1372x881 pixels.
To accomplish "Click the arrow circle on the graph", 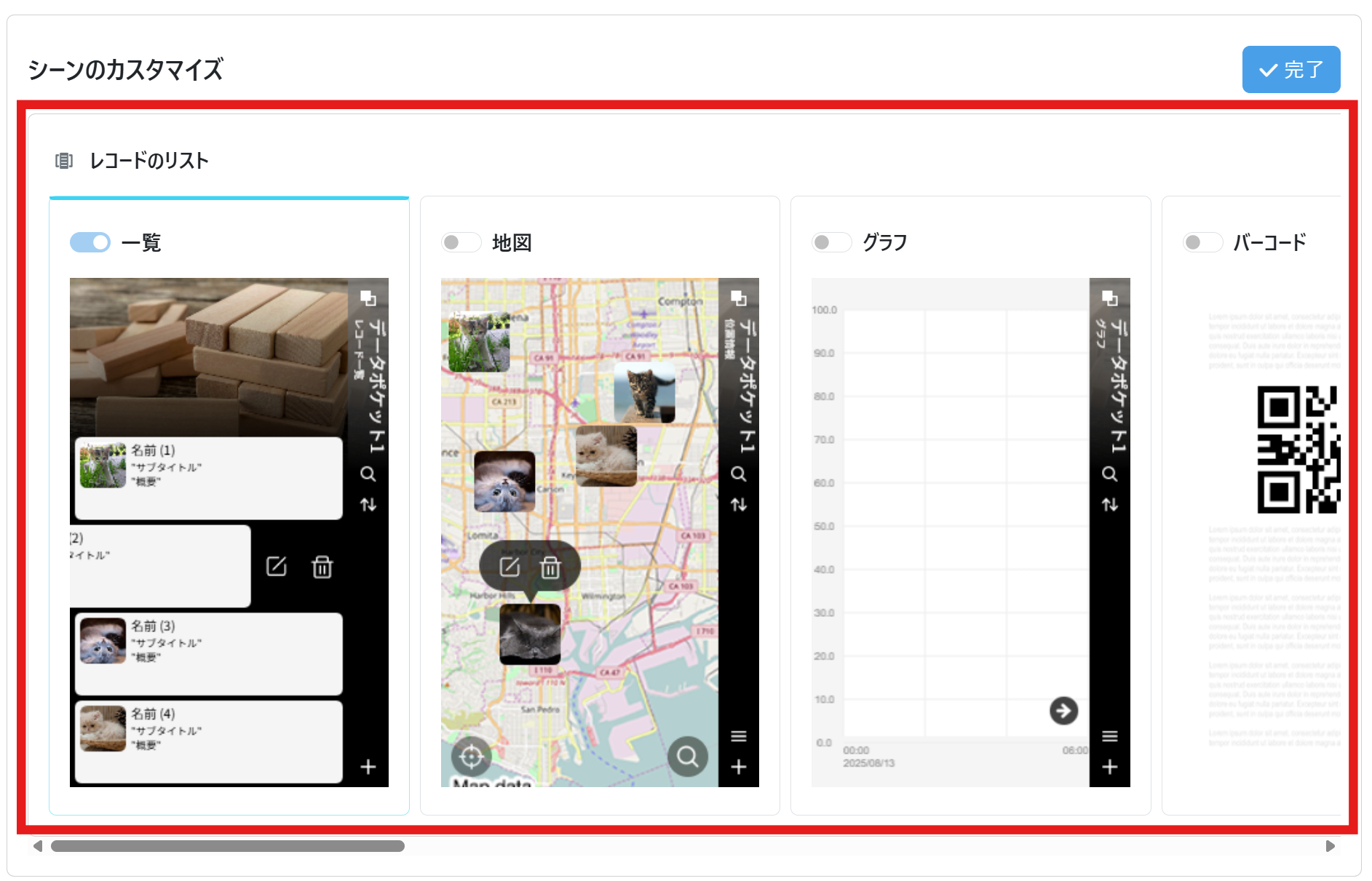I will (1063, 711).
